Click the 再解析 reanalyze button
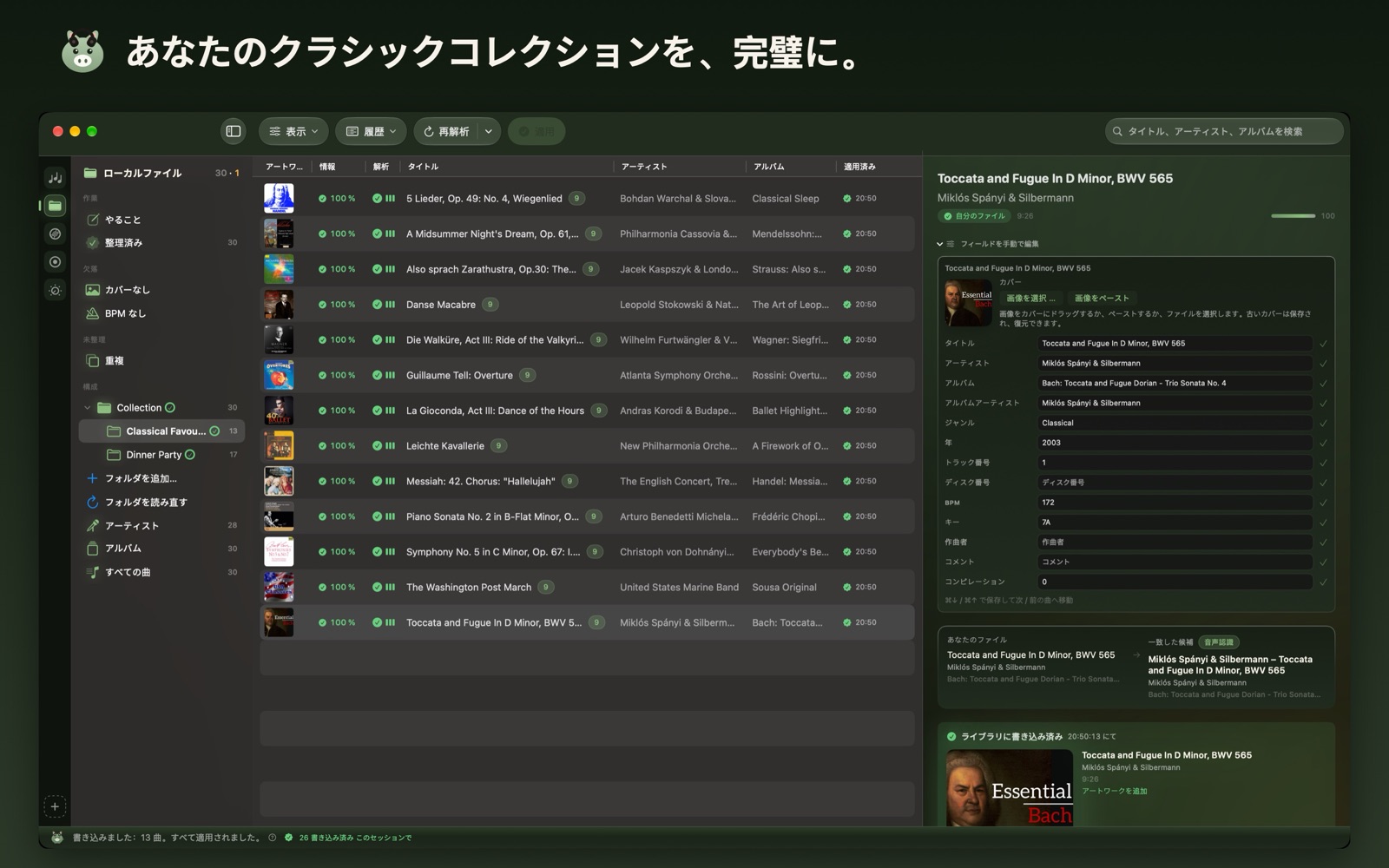Screen dimensions: 1389x868 point(446,131)
